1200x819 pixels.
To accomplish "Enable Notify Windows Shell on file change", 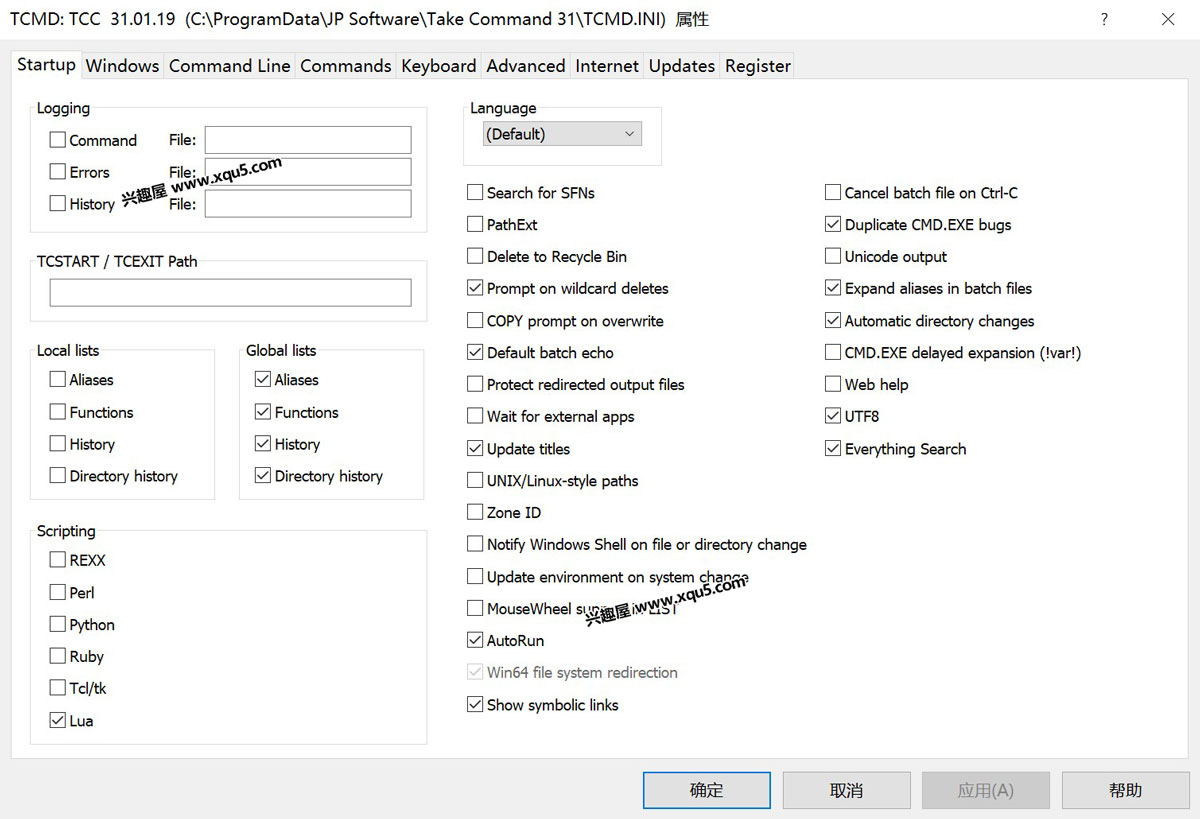I will 475,544.
